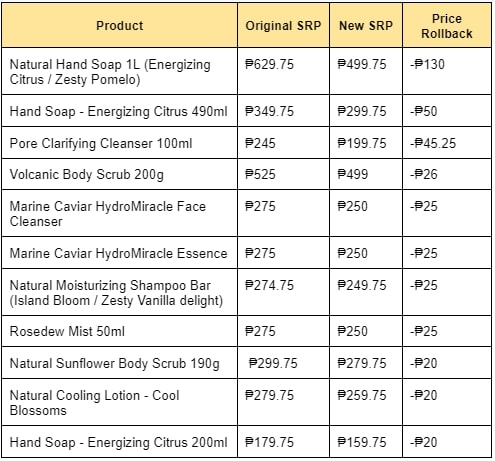Click Natural Cooling Lotion Cool Blossoms cell
Image resolution: width=495 pixels, height=461 pixels.
119,402
